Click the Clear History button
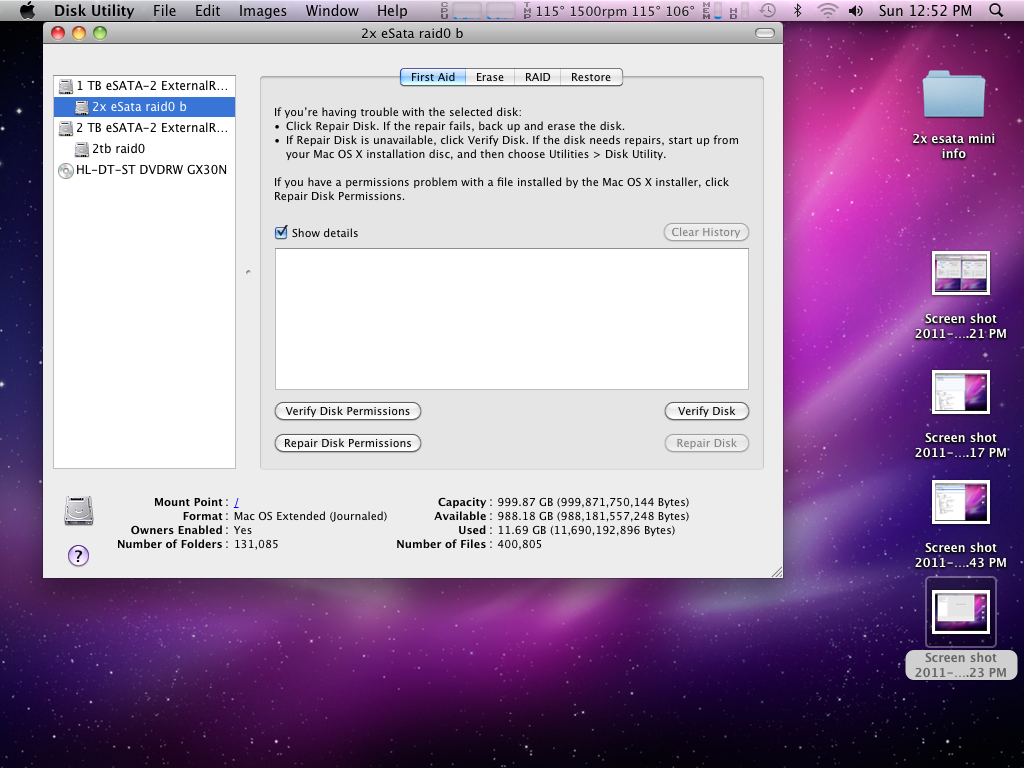 pos(706,232)
